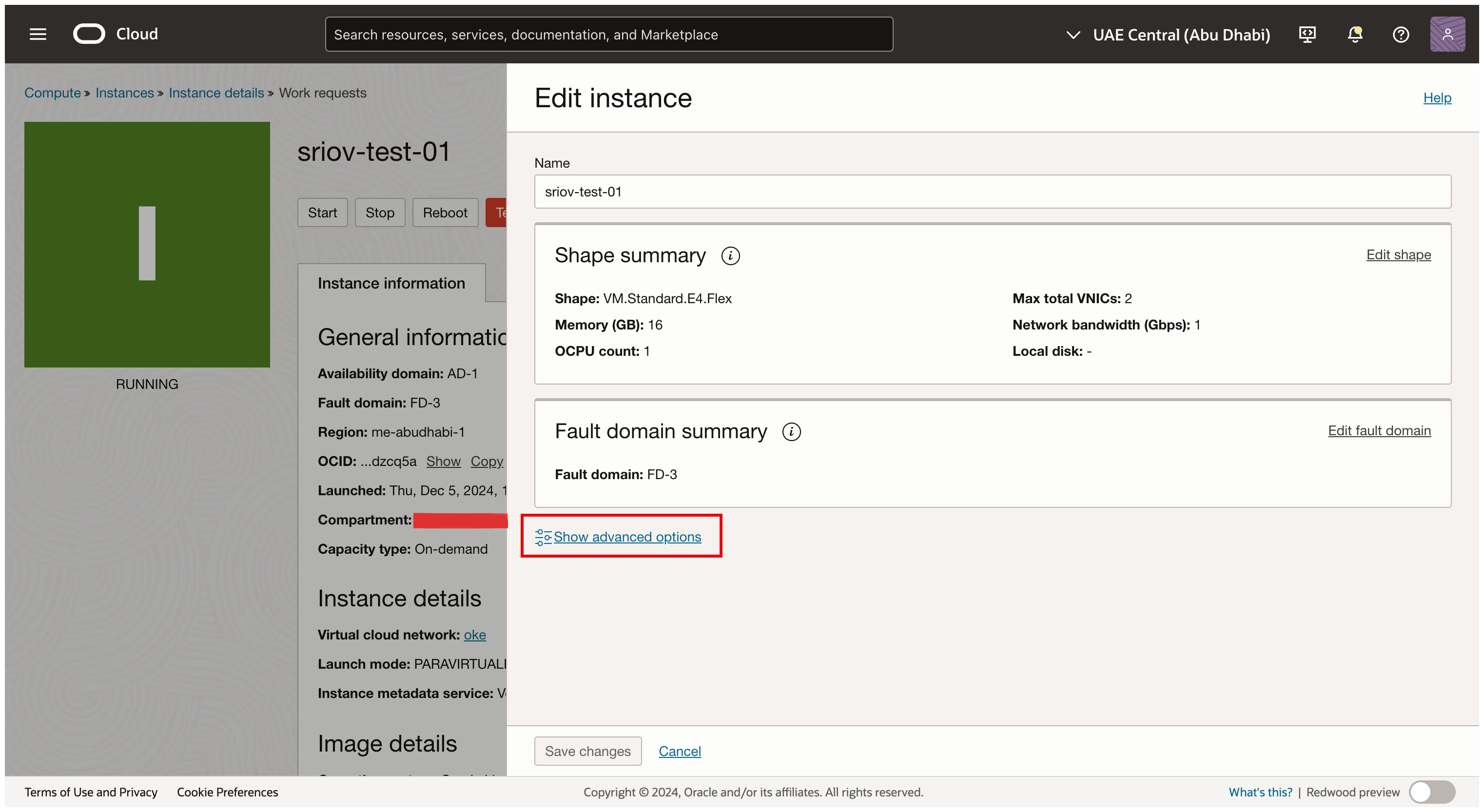The image size is (1484, 812).
Task: Click the Shape summary info icon
Action: [730, 256]
